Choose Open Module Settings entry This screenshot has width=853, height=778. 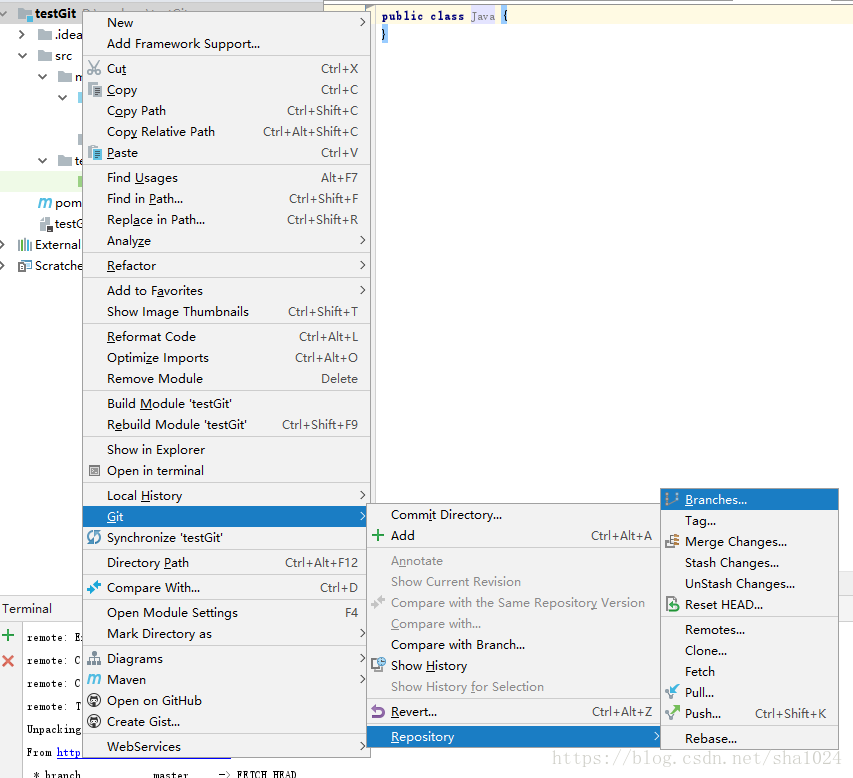tap(226, 613)
